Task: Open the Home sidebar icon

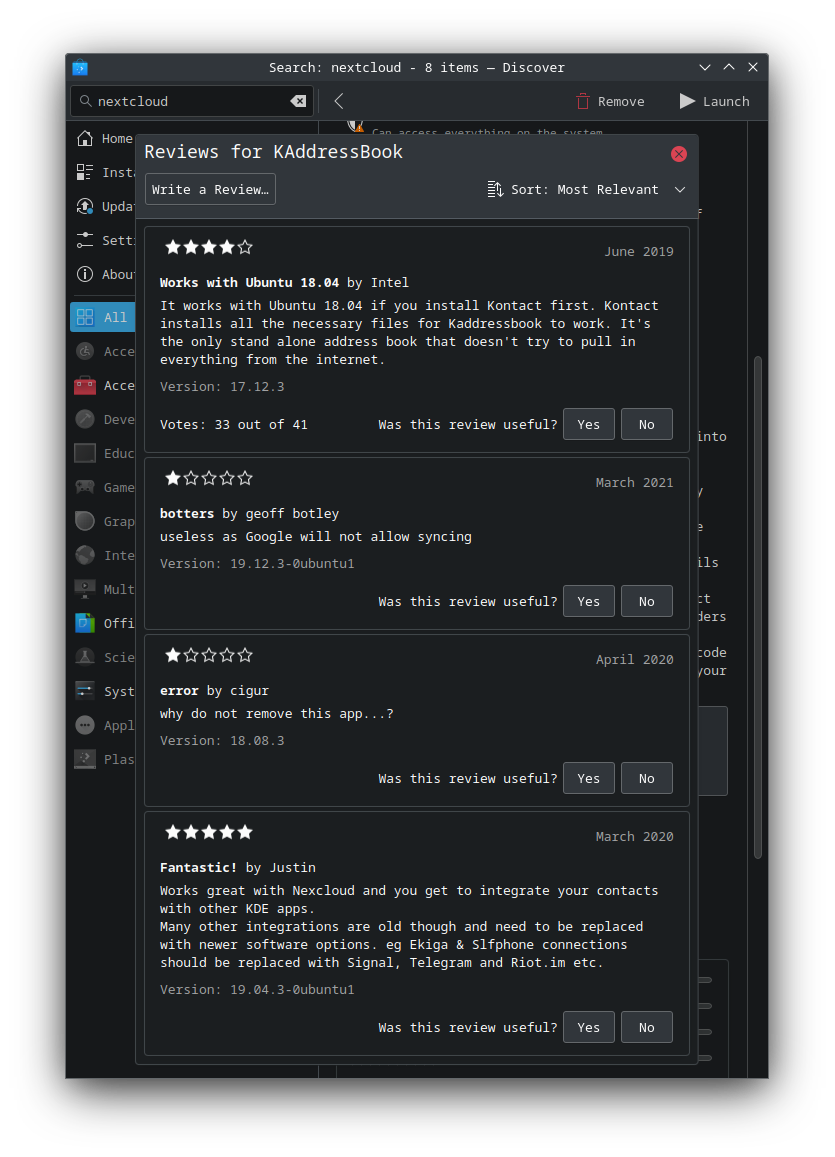Action: [85, 138]
